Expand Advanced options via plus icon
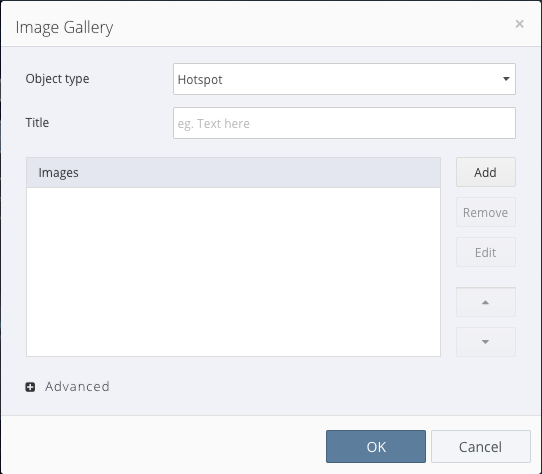 [30, 387]
